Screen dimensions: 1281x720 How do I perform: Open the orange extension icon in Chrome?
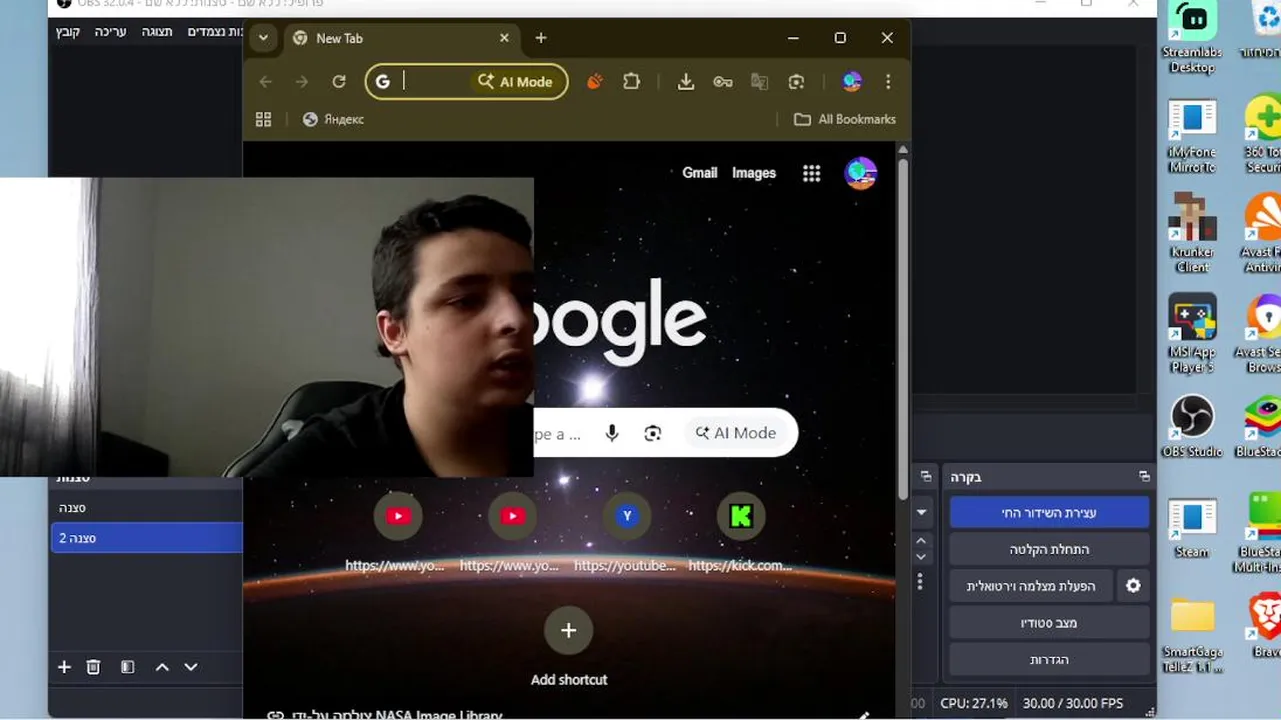(595, 82)
